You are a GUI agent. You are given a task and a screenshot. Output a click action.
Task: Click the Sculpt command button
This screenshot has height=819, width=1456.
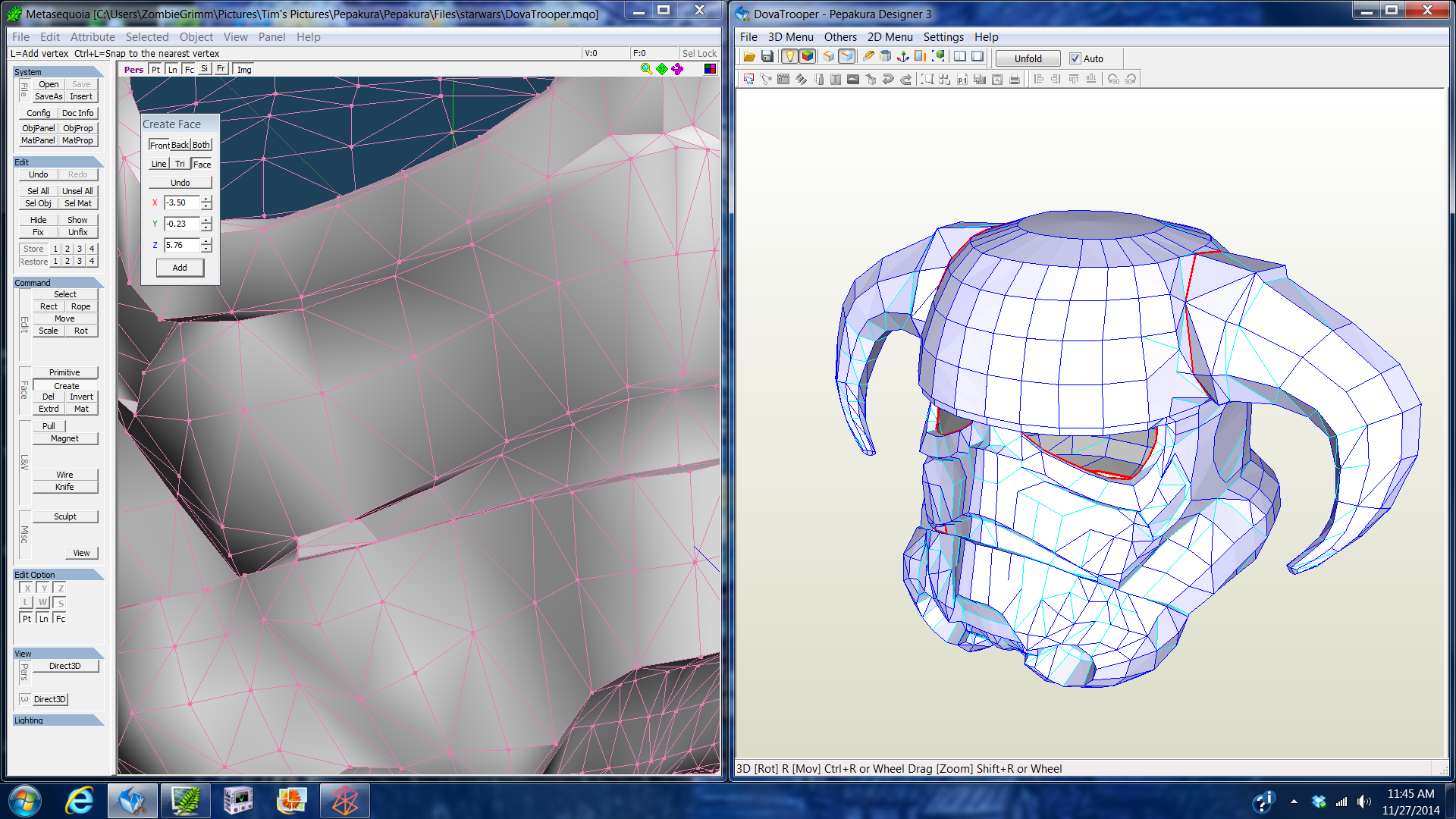coord(64,516)
